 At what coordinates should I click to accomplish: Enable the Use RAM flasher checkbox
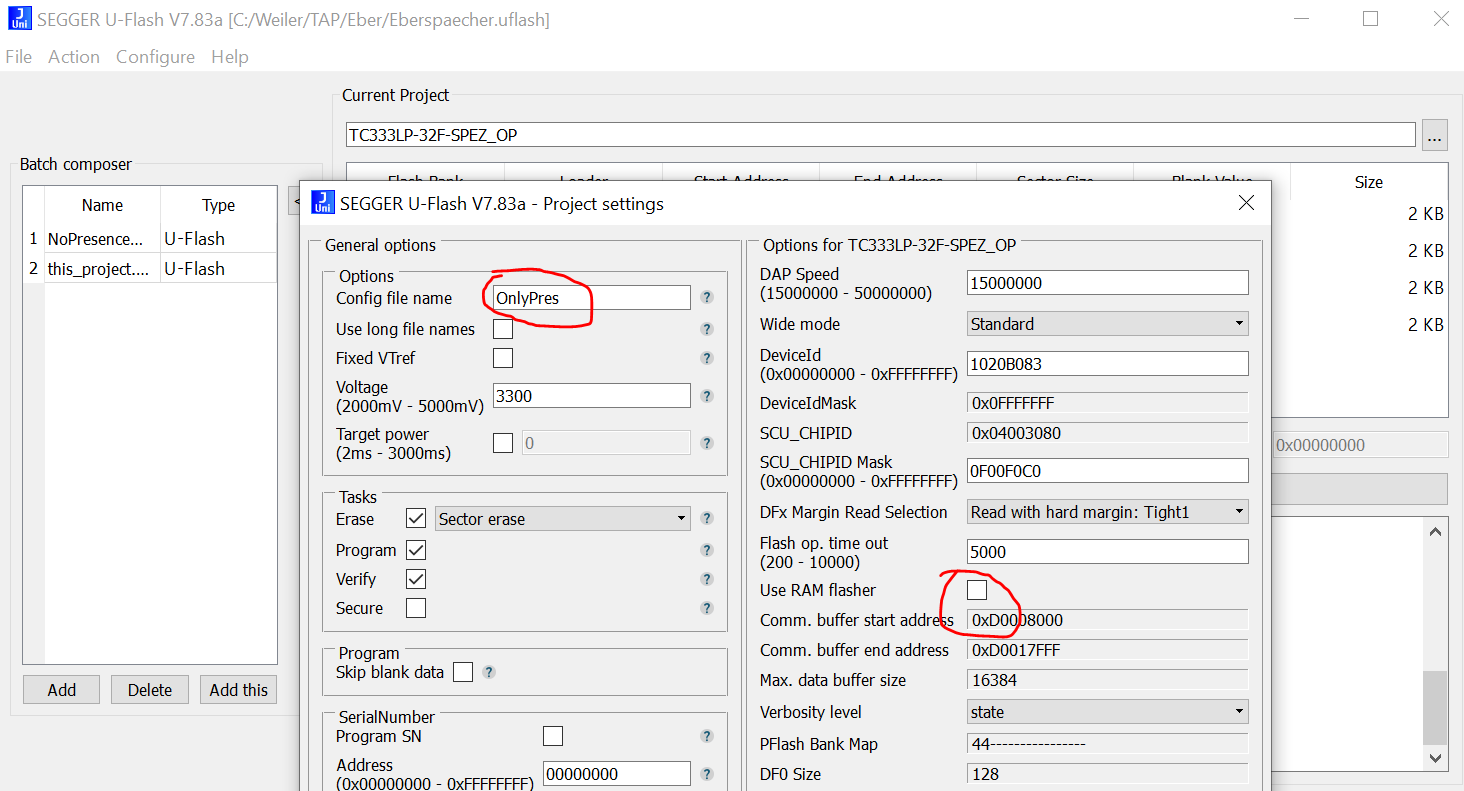(977, 590)
